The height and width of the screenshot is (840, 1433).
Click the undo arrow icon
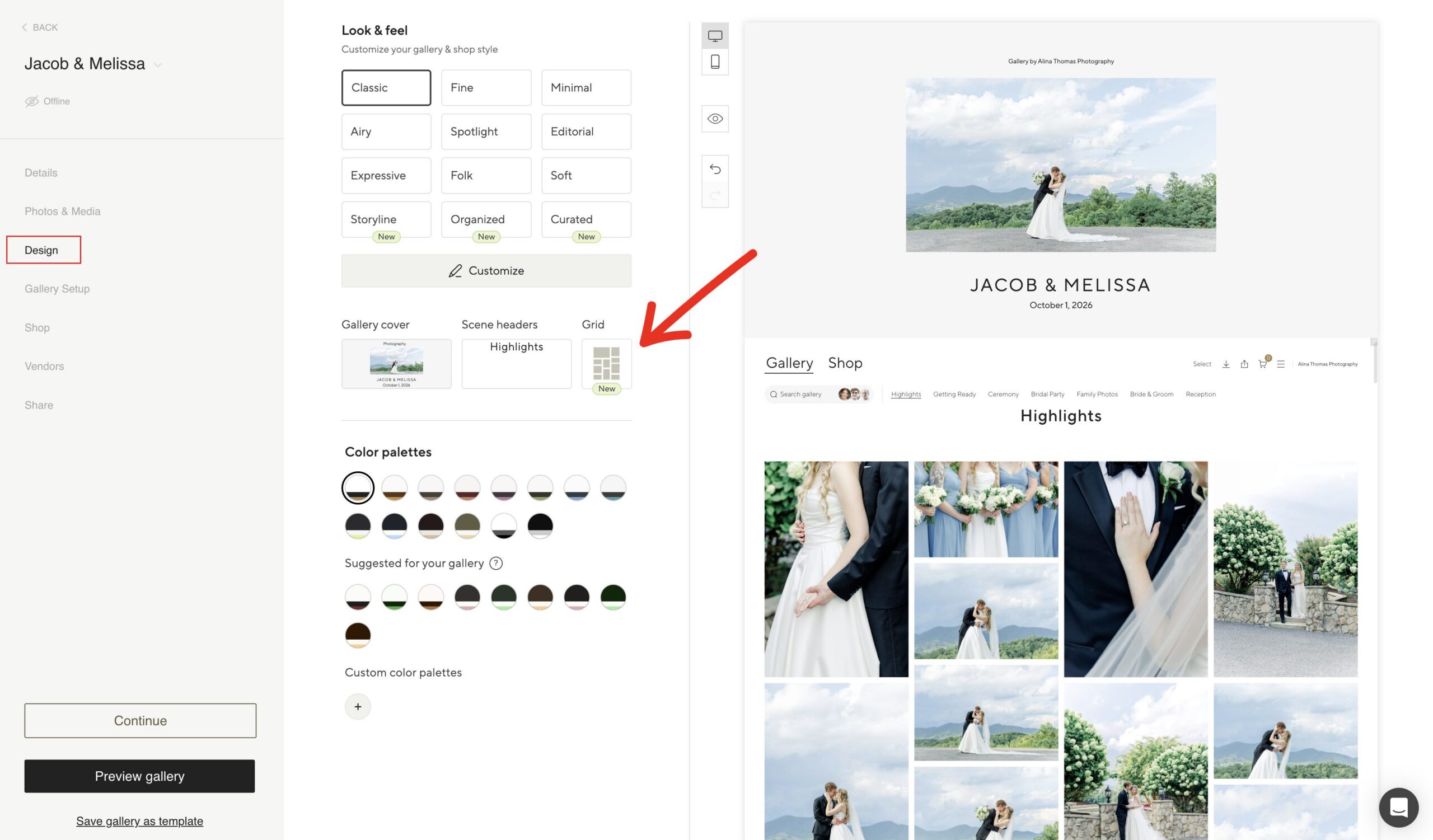pyautogui.click(x=715, y=169)
